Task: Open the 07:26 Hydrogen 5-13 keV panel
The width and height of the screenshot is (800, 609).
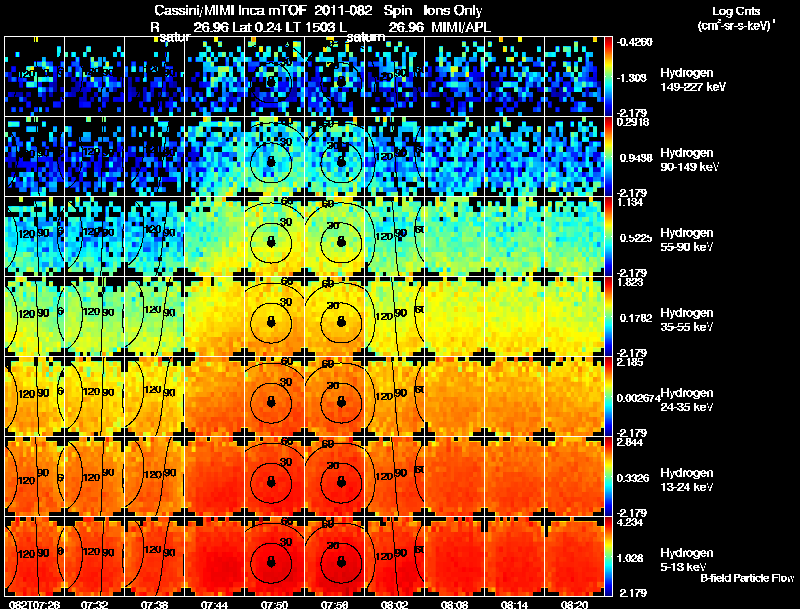Action: coord(34,556)
